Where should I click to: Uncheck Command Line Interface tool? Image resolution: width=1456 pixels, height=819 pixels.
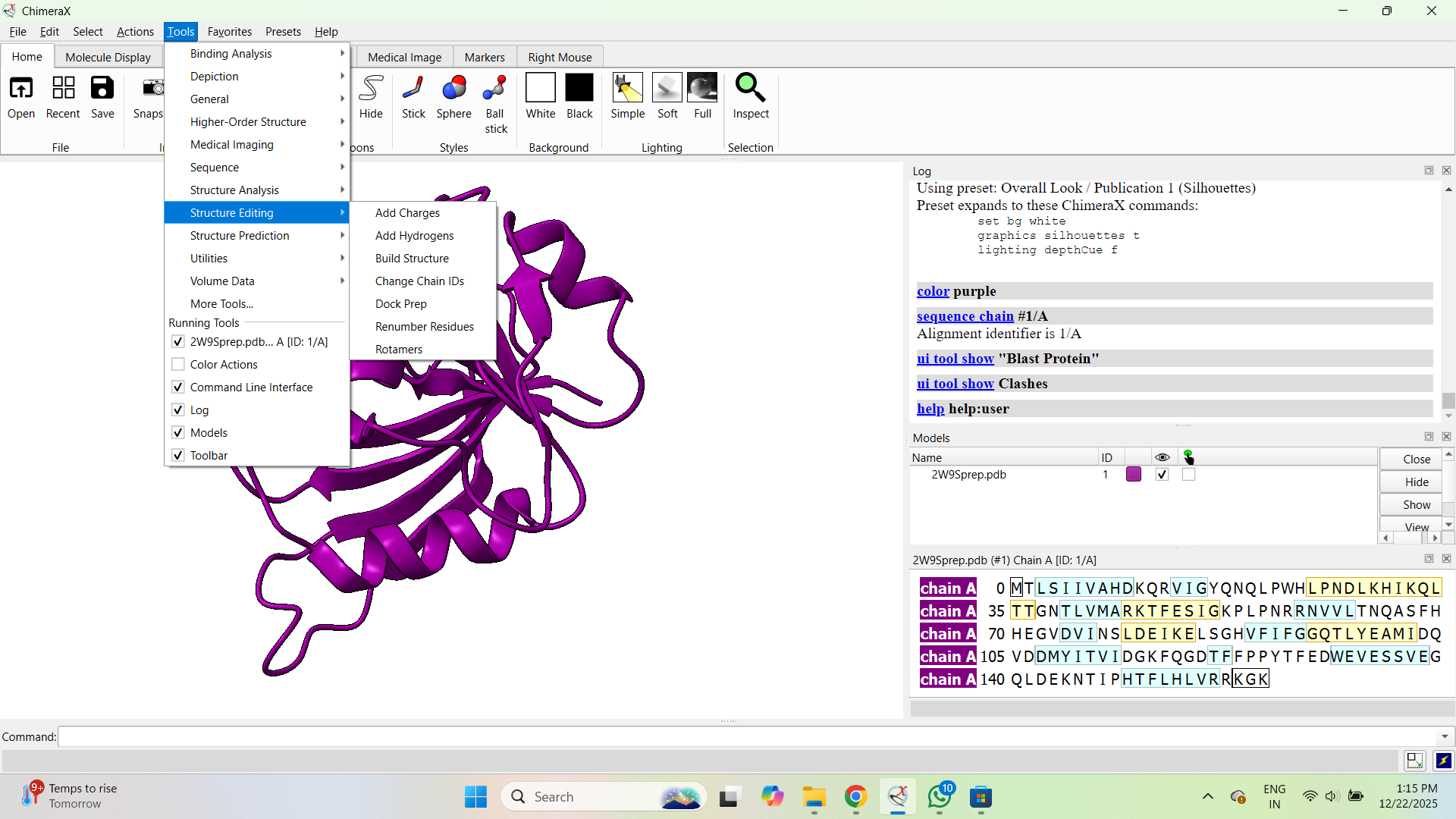(x=178, y=388)
